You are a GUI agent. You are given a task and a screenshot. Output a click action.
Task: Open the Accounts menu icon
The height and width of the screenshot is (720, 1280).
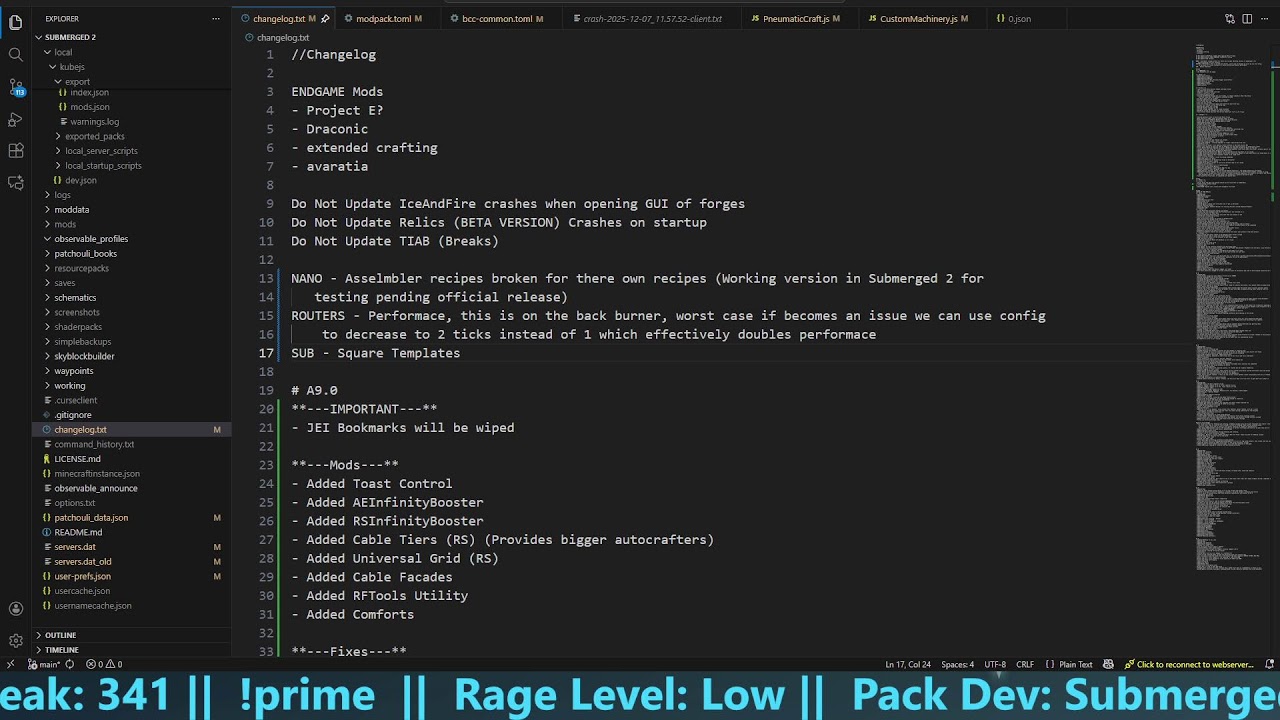point(15,609)
